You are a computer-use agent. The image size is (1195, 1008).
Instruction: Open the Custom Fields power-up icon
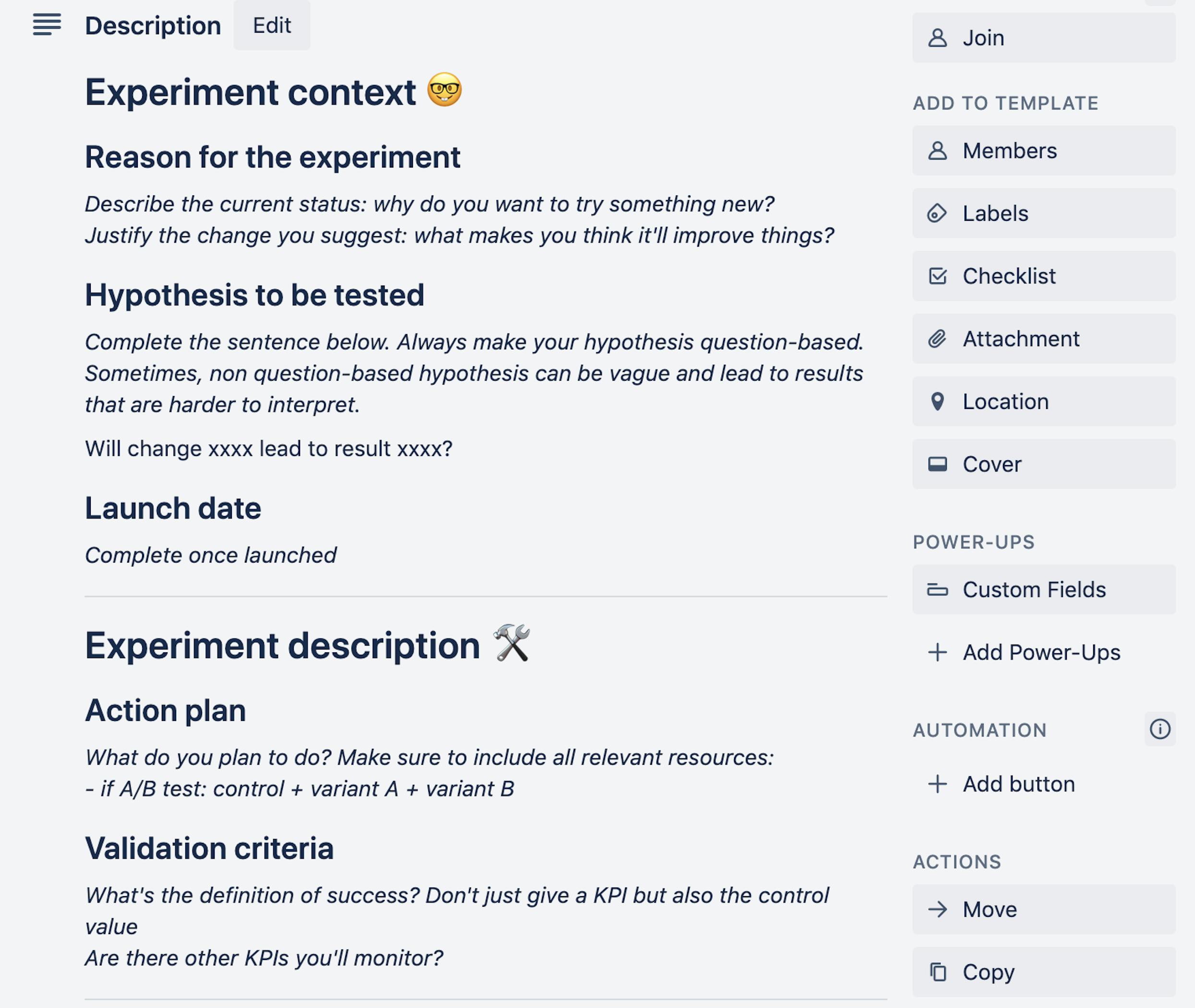938,589
